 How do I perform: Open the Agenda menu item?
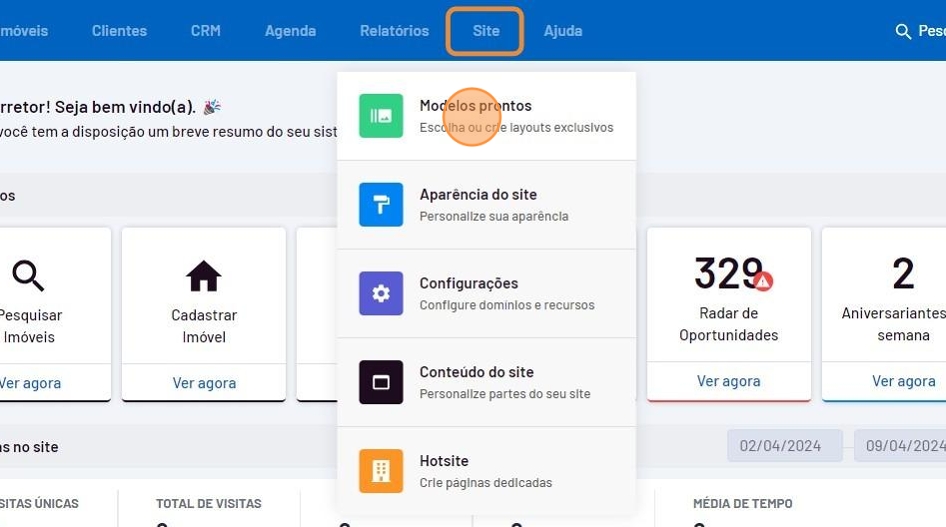(290, 31)
